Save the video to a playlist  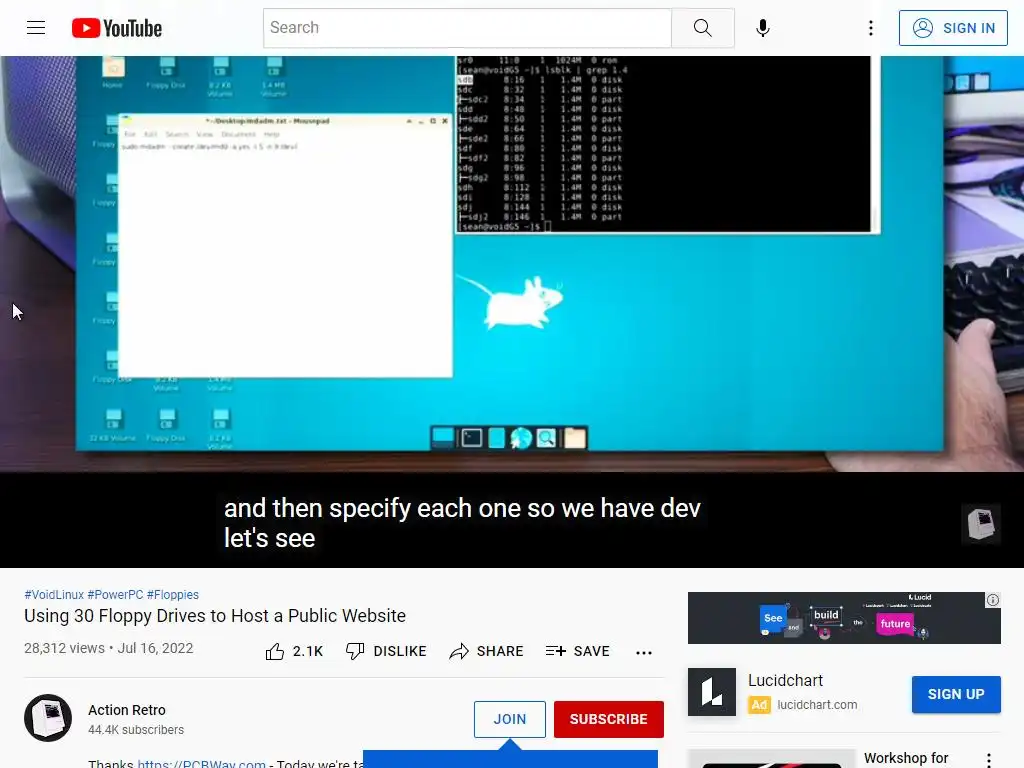(577, 651)
